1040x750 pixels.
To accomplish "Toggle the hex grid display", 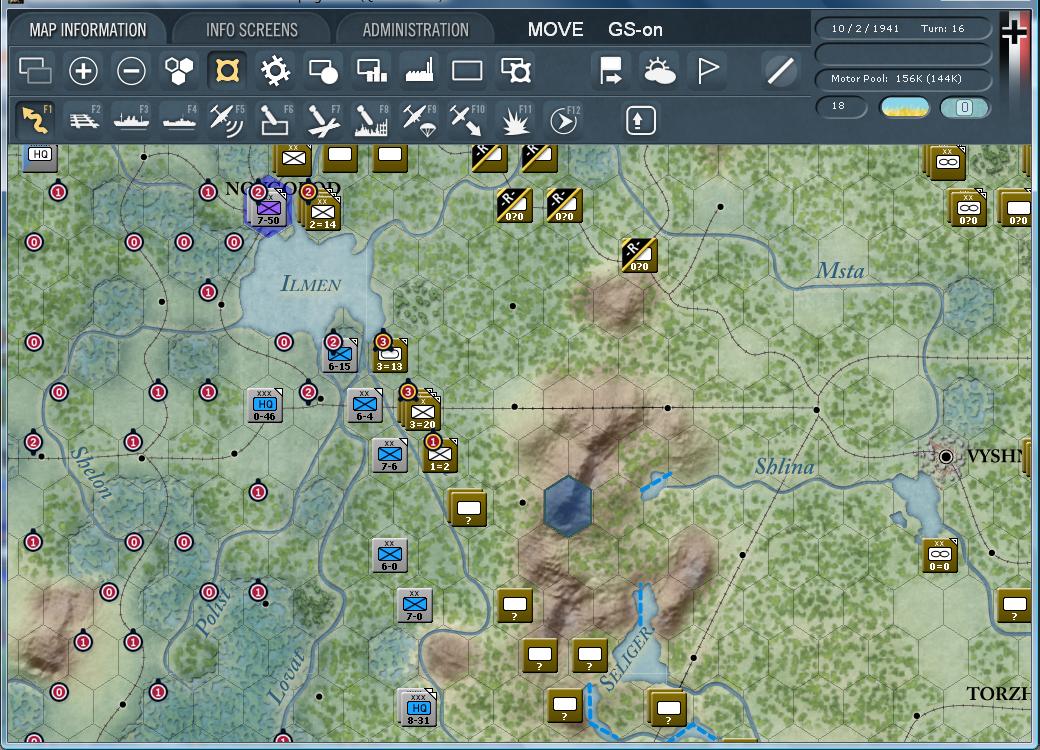I will point(181,70).
